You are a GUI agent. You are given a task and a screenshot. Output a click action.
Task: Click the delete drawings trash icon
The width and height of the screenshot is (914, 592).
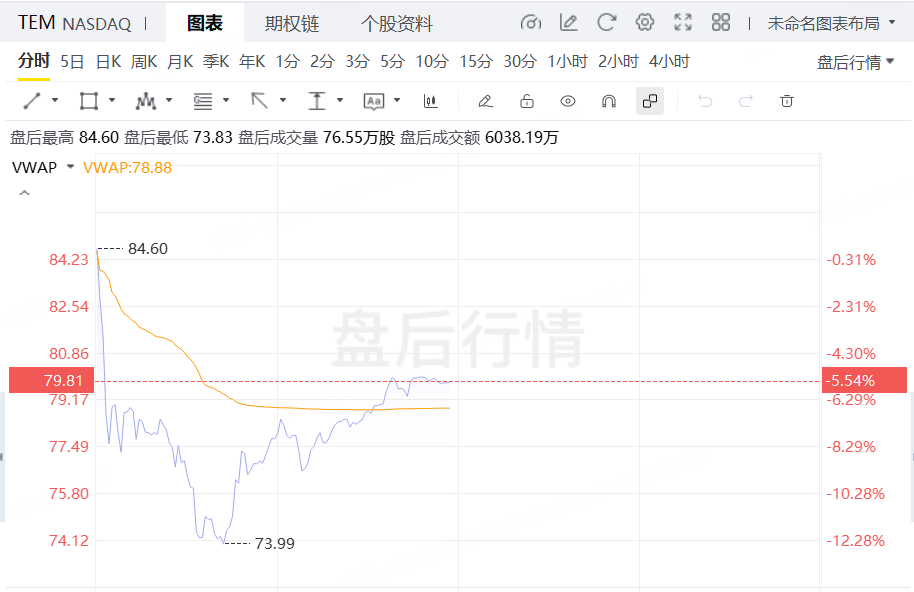(787, 101)
